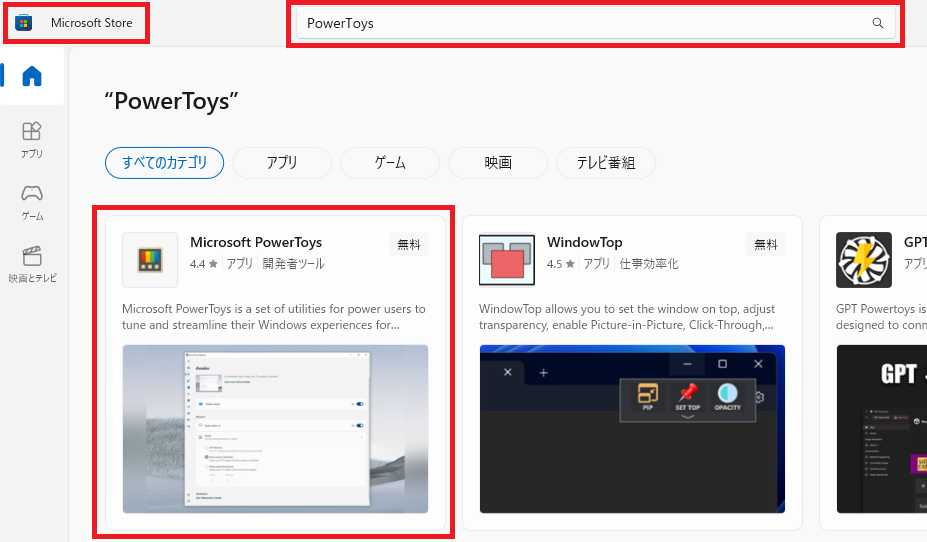This screenshot has height=542, width=927.
Task: Open the WindowTop screenshot thumbnail
Action: click(x=632, y=429)
